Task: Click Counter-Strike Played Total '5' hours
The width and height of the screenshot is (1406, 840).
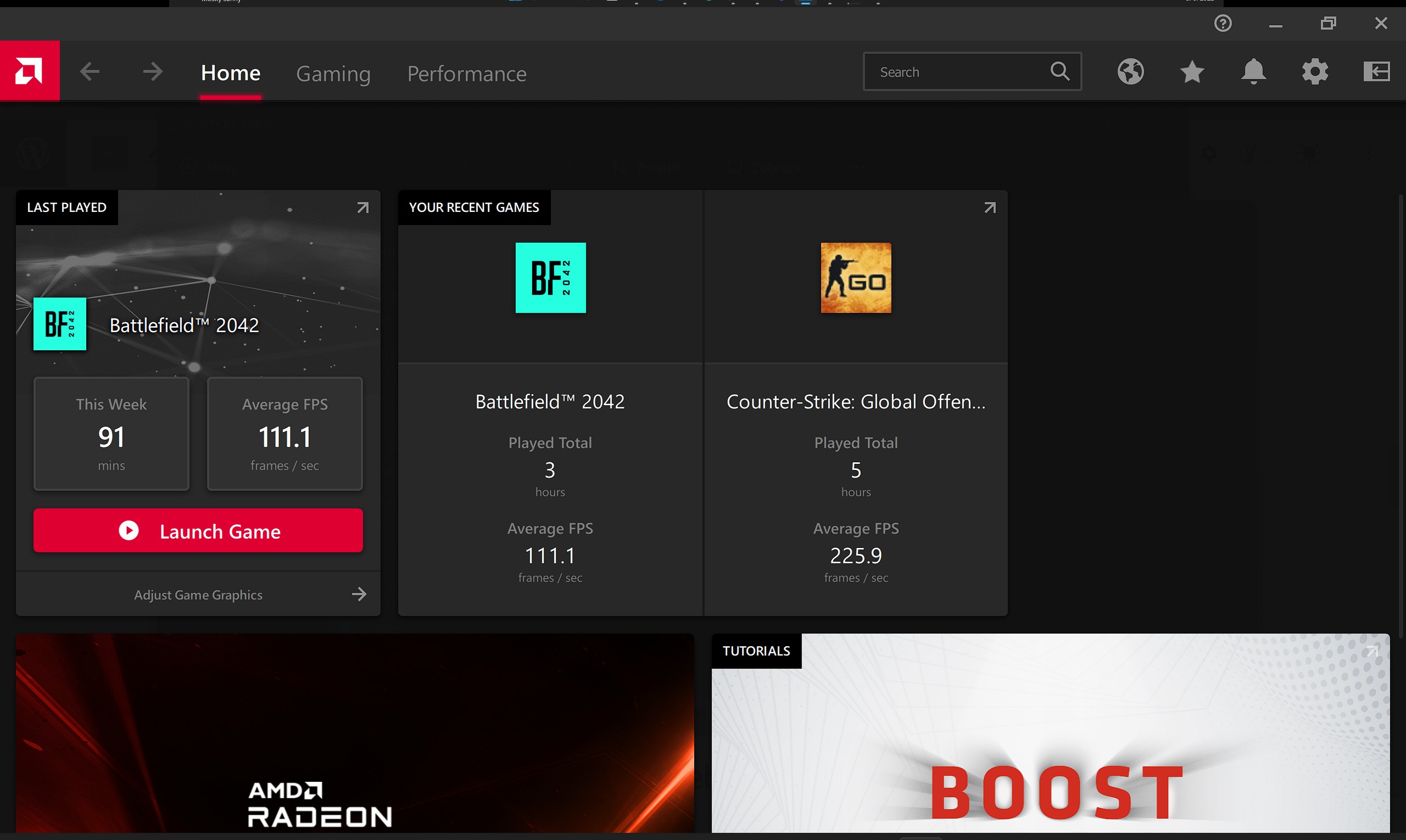Action: coord(856,470)
